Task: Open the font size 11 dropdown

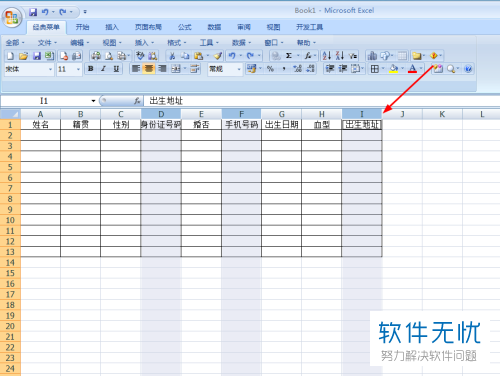Action: point(78,69)
